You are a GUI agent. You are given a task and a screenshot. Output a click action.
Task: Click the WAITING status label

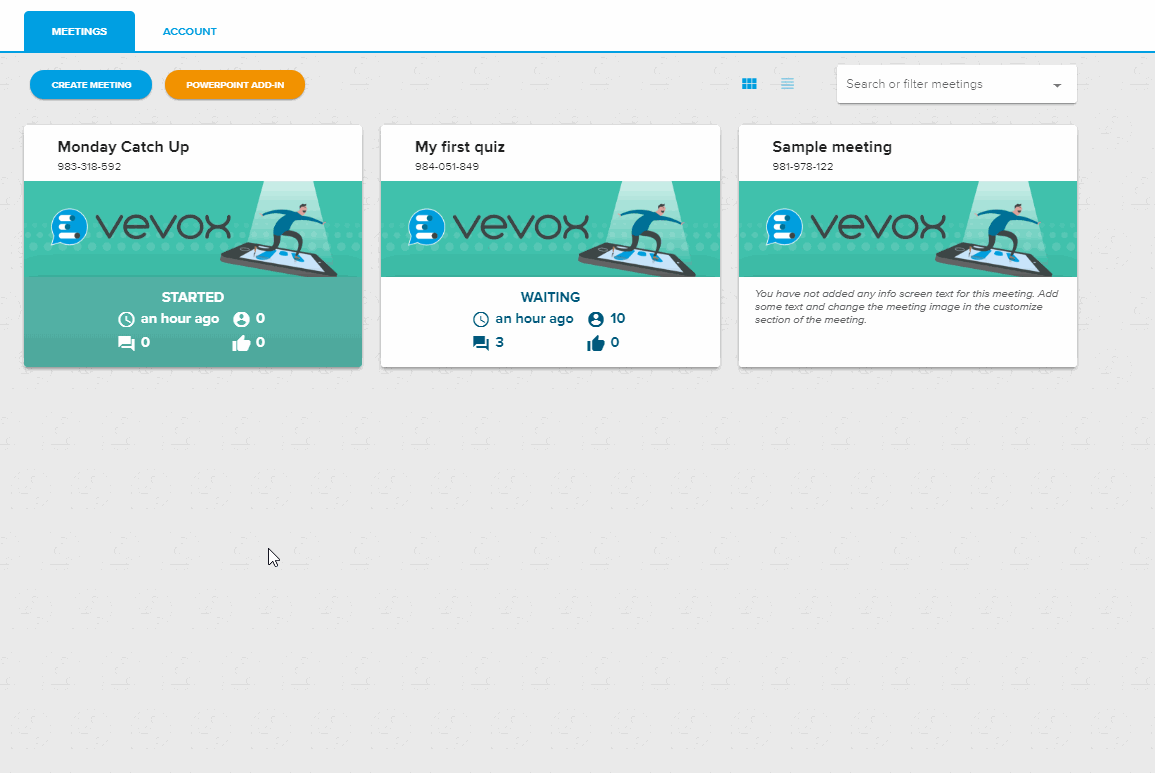point(550,297)
